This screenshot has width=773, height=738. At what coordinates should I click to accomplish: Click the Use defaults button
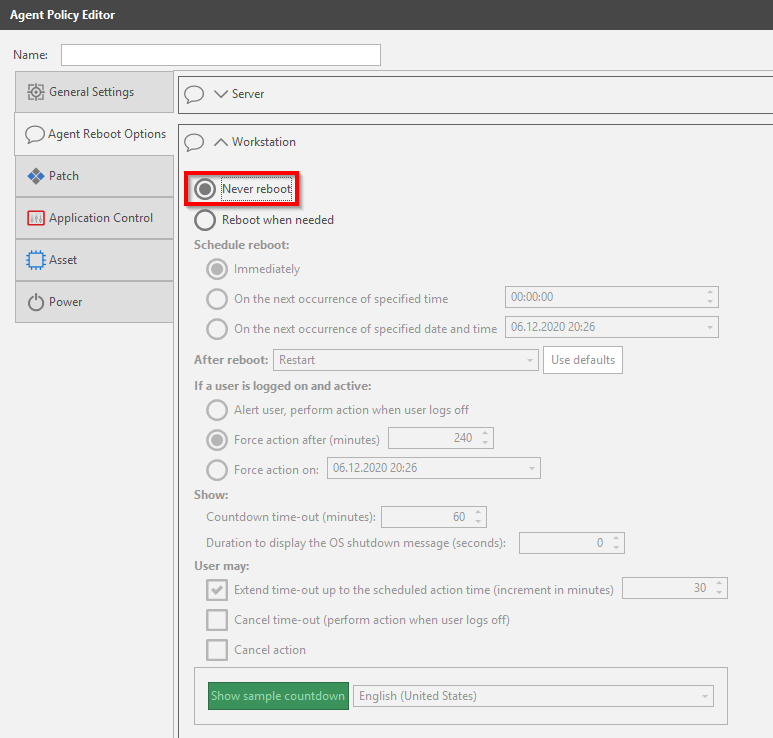click(583, 360)
